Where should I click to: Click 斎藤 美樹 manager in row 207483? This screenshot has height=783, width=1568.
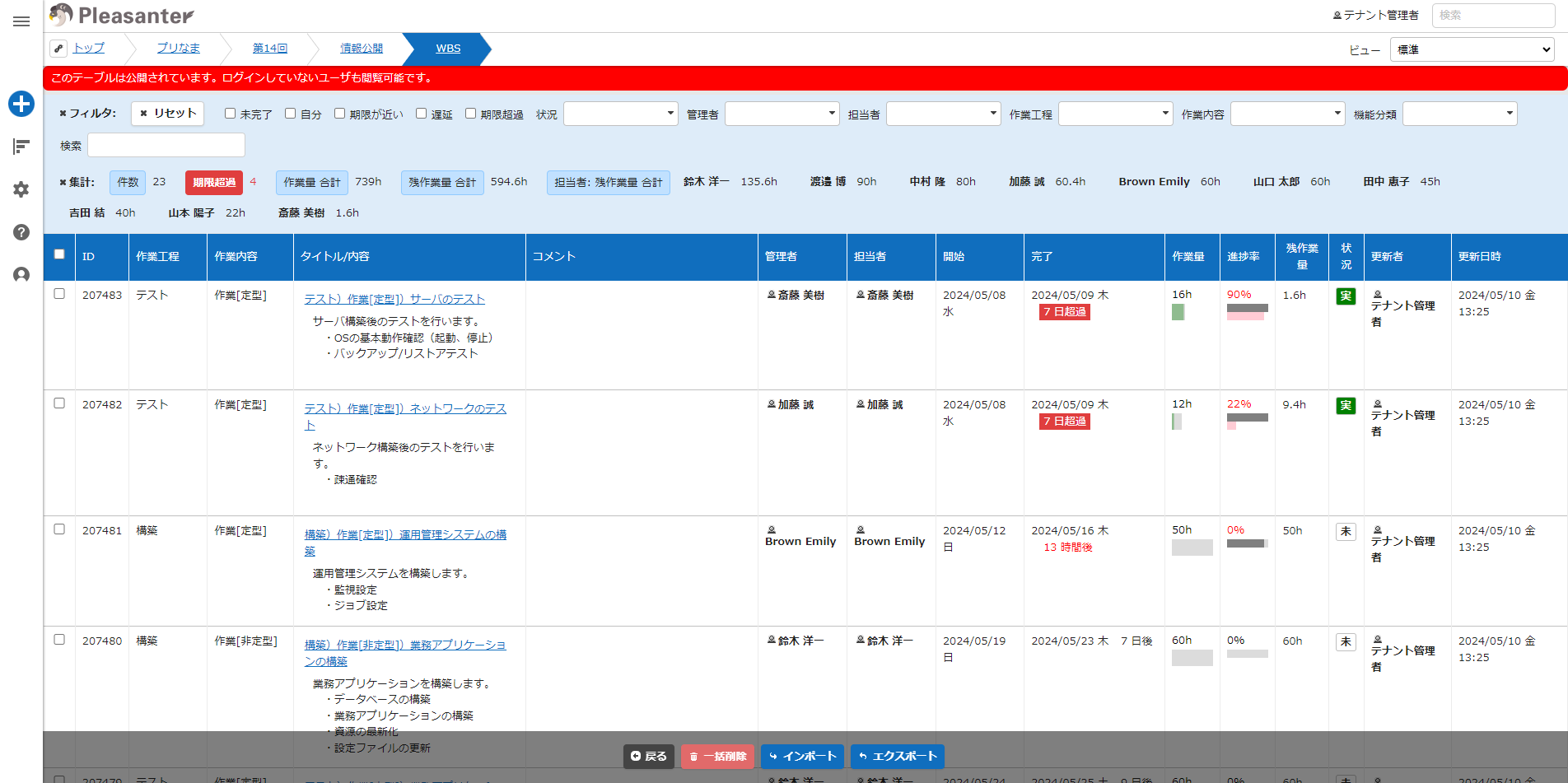796,295
